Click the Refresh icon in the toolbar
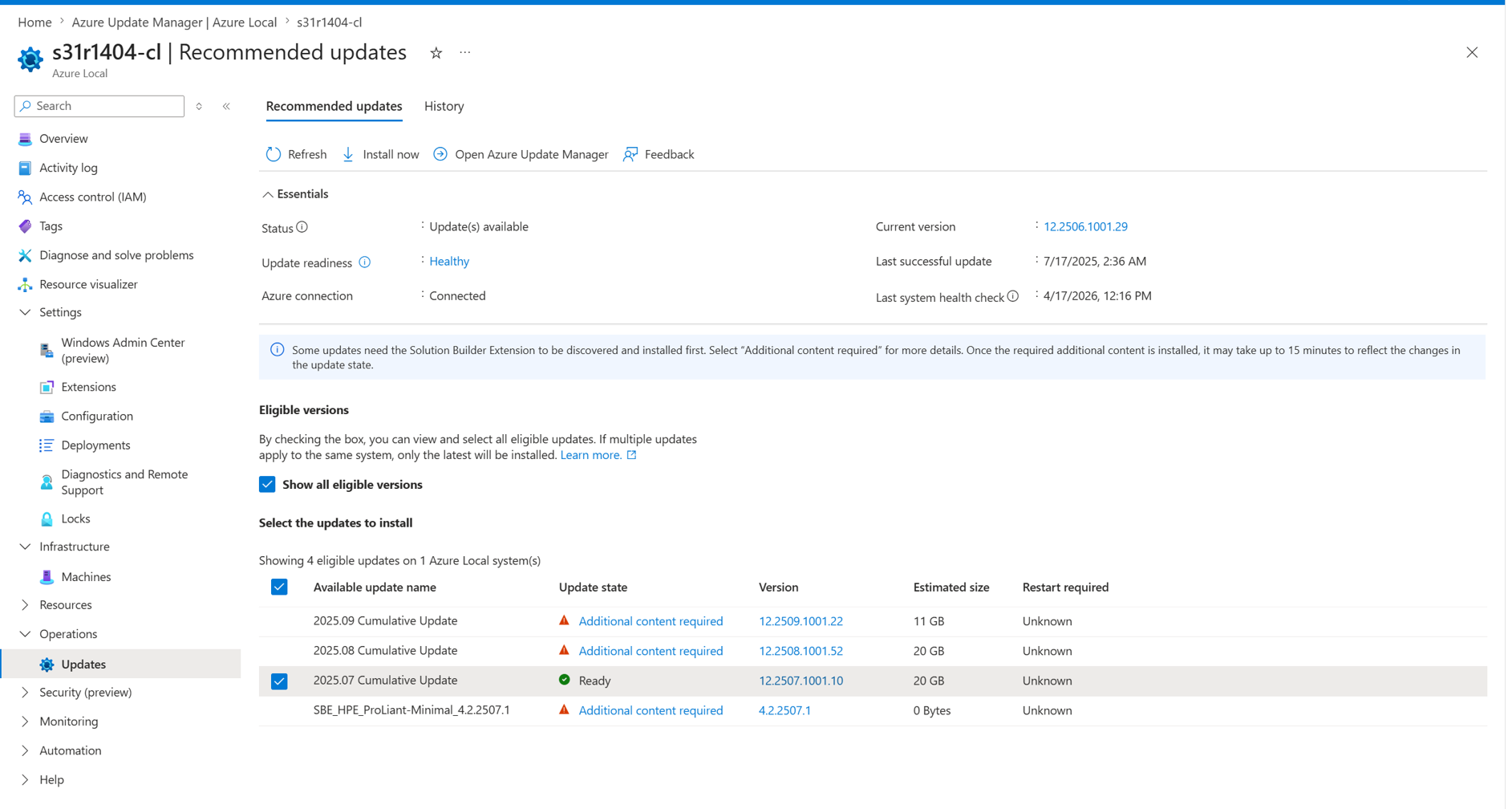This screenshot has width=1512, height=809. click(274, 154)
